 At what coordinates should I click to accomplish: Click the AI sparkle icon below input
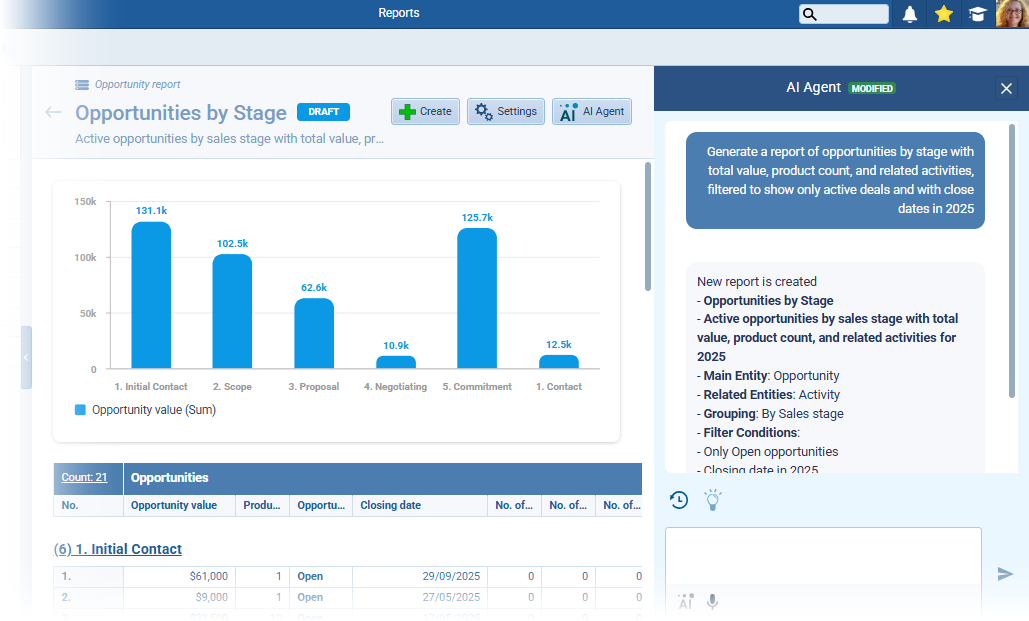click(685, 602)
